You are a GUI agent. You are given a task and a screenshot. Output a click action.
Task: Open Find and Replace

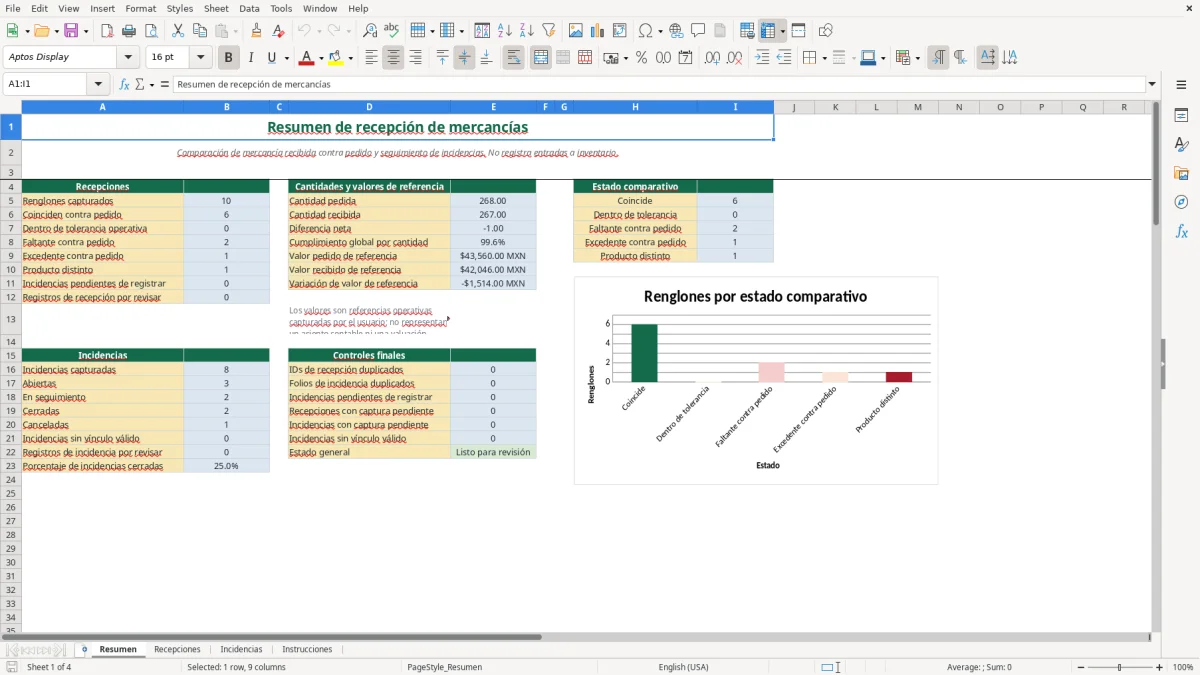pyautogui.click(x=370, y=31)
